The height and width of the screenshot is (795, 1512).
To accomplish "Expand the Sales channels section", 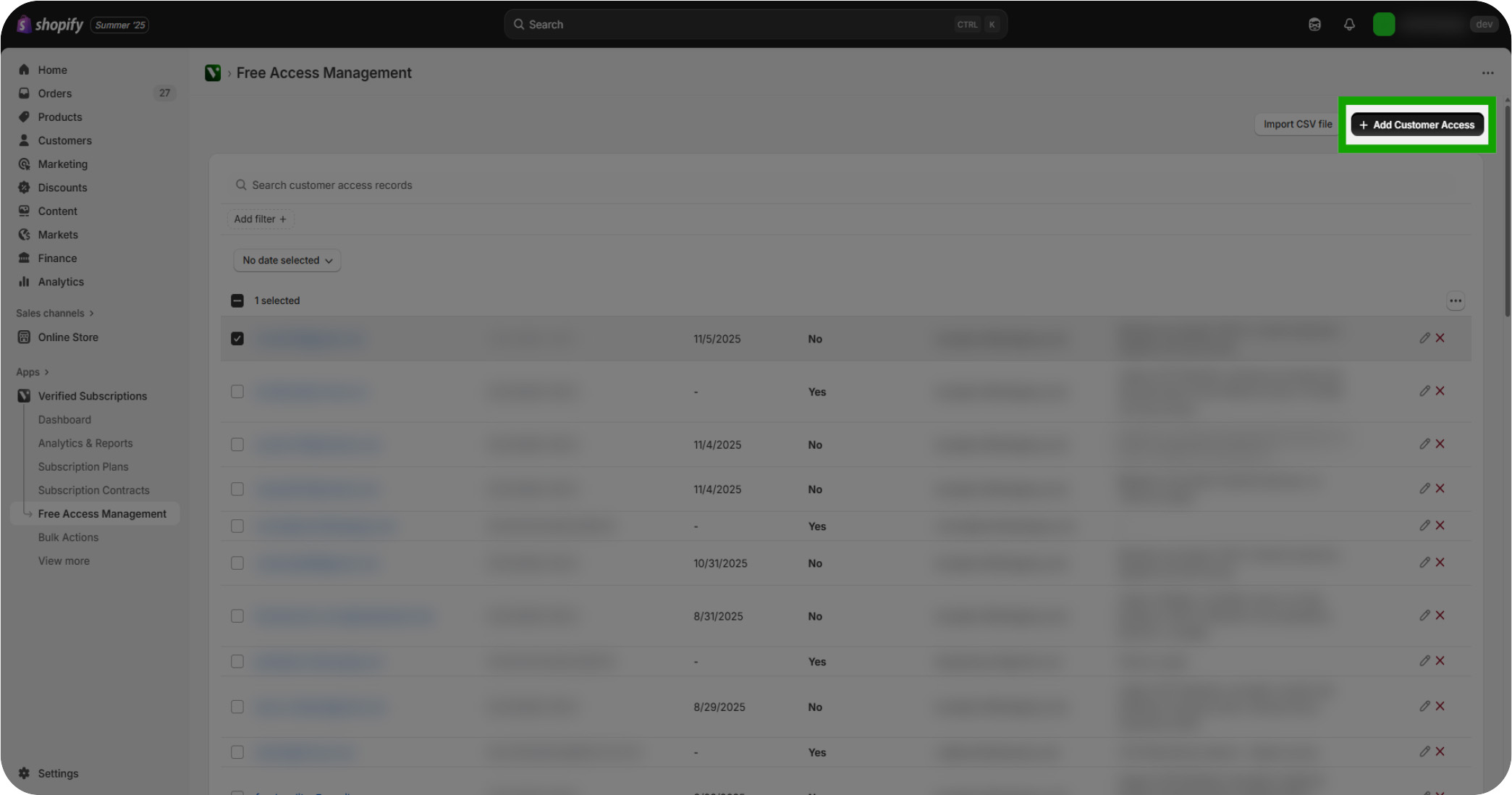I will [x=55, y=314].
